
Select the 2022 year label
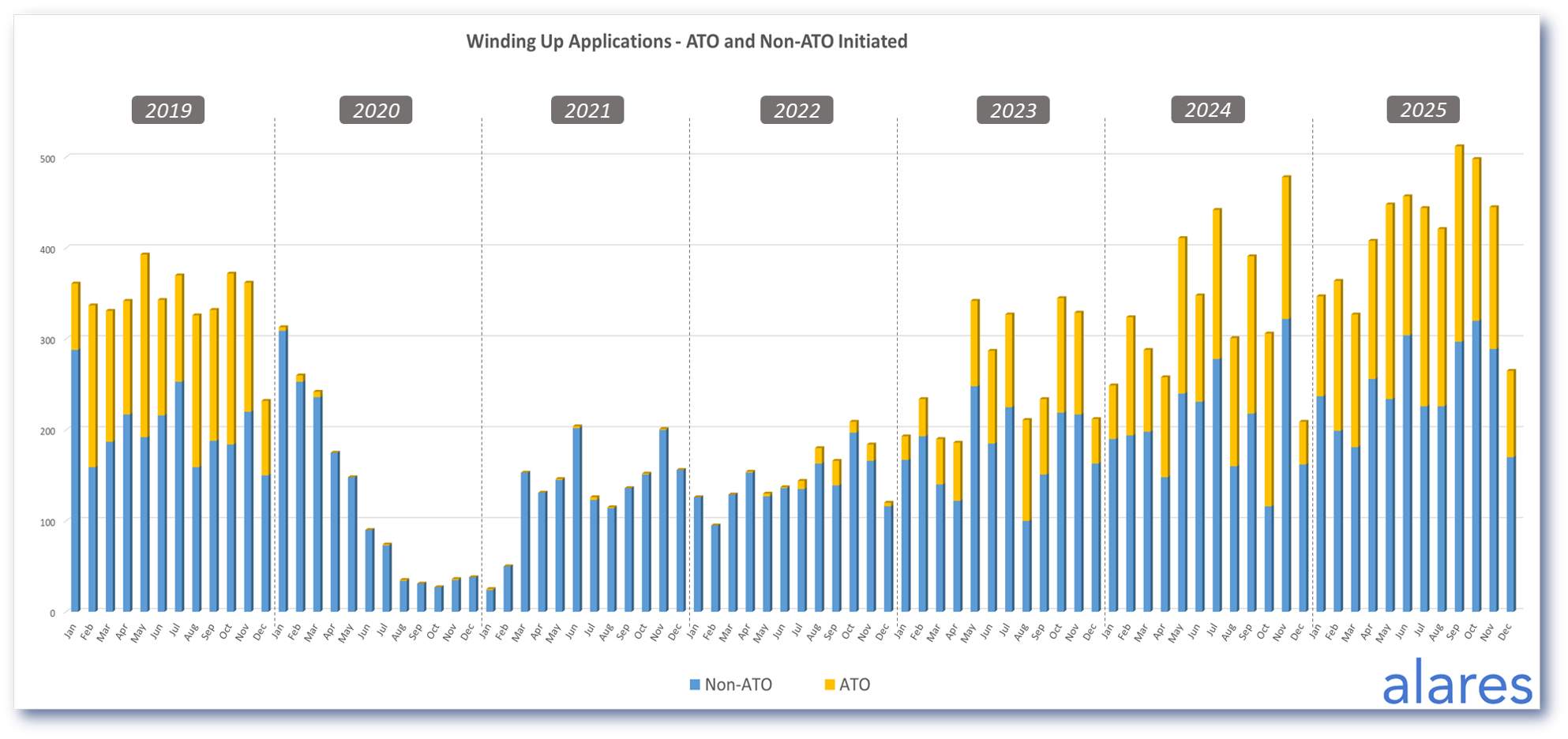click(797, 110)
